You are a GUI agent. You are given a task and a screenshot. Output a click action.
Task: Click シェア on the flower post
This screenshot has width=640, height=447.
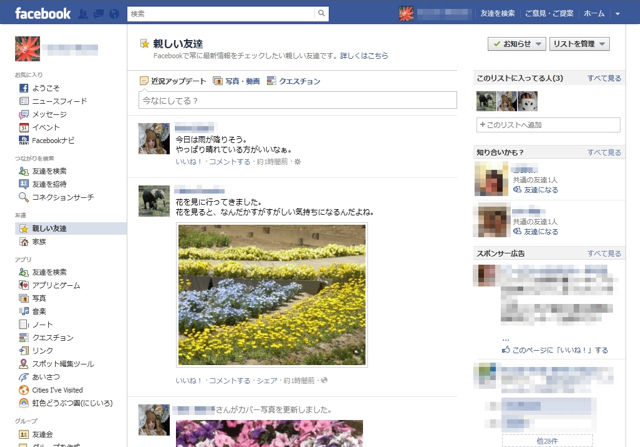pyautogui.click(x=267, y=380)
